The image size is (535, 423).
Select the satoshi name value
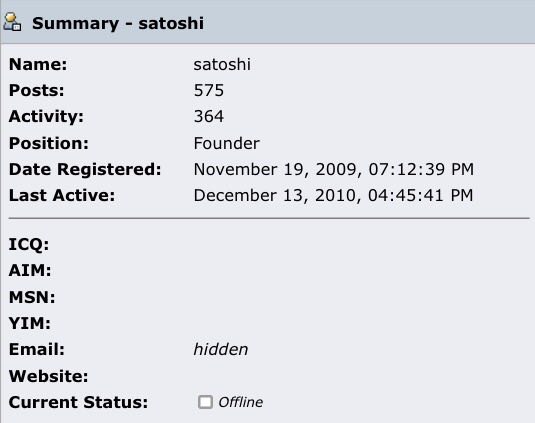pyautogui.click(x=222, y=64)
